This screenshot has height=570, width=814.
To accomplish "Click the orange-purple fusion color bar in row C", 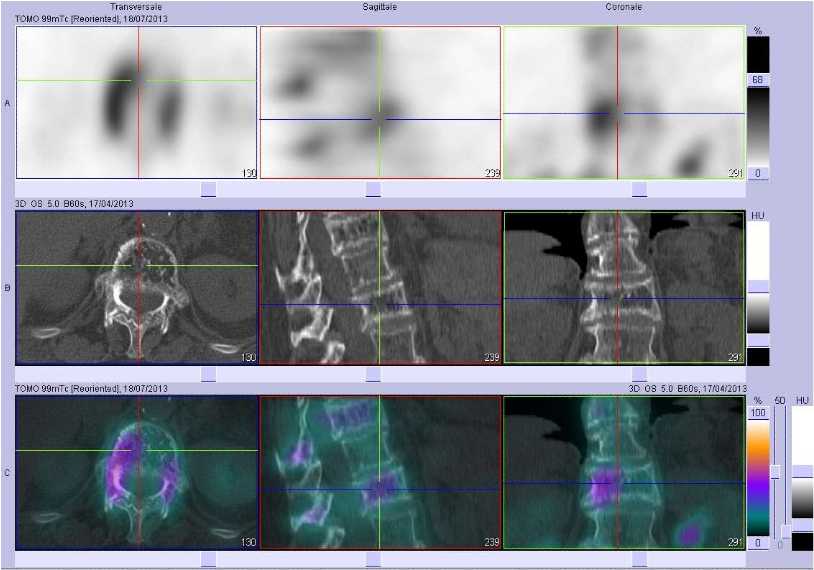I will coord(758,478).
